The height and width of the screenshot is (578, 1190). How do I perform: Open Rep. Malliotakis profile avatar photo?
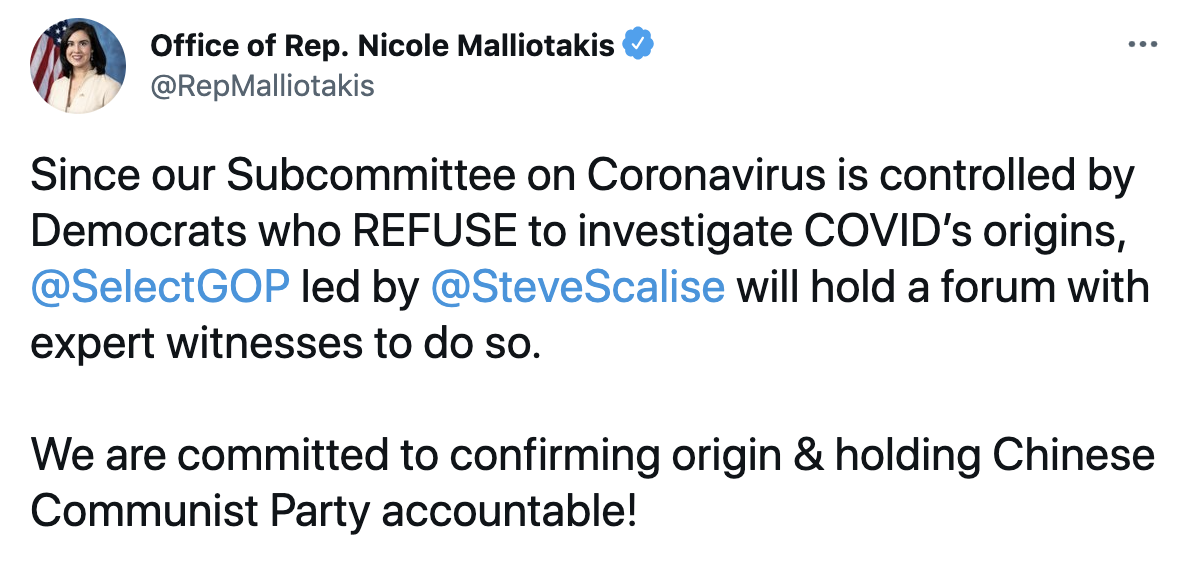(78, 65)
